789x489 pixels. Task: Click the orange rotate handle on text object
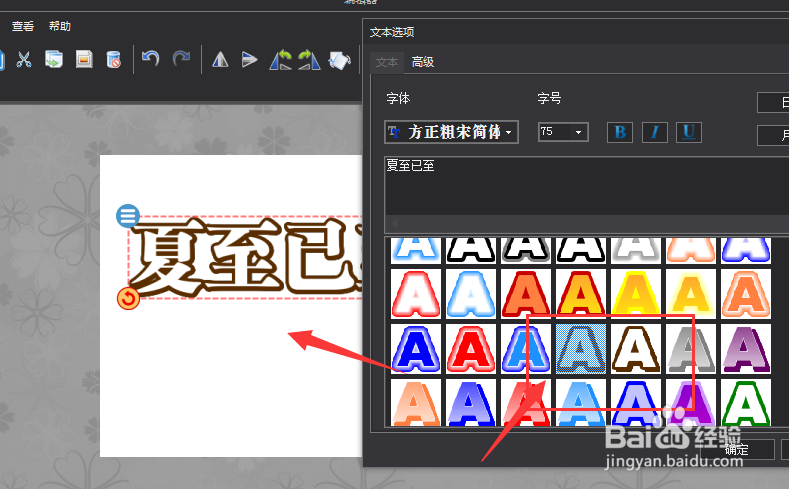[128, 298]
